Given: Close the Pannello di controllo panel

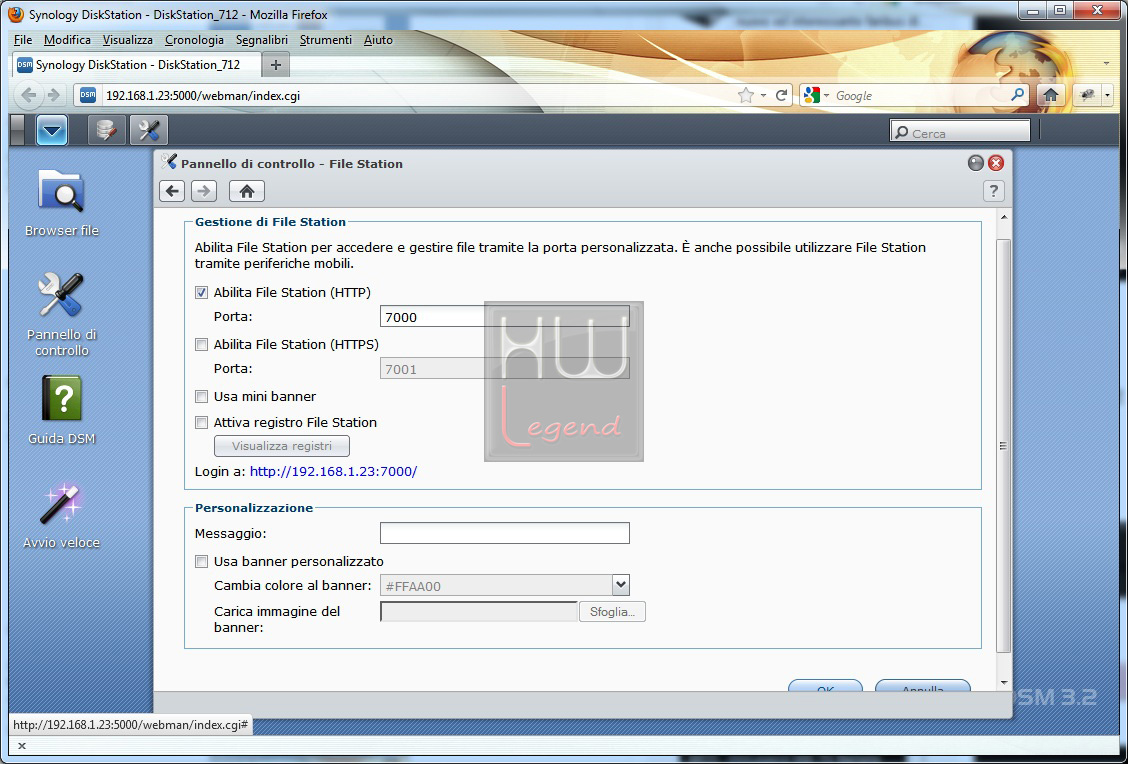Looking at the screenshot, I should click(996, 163).
